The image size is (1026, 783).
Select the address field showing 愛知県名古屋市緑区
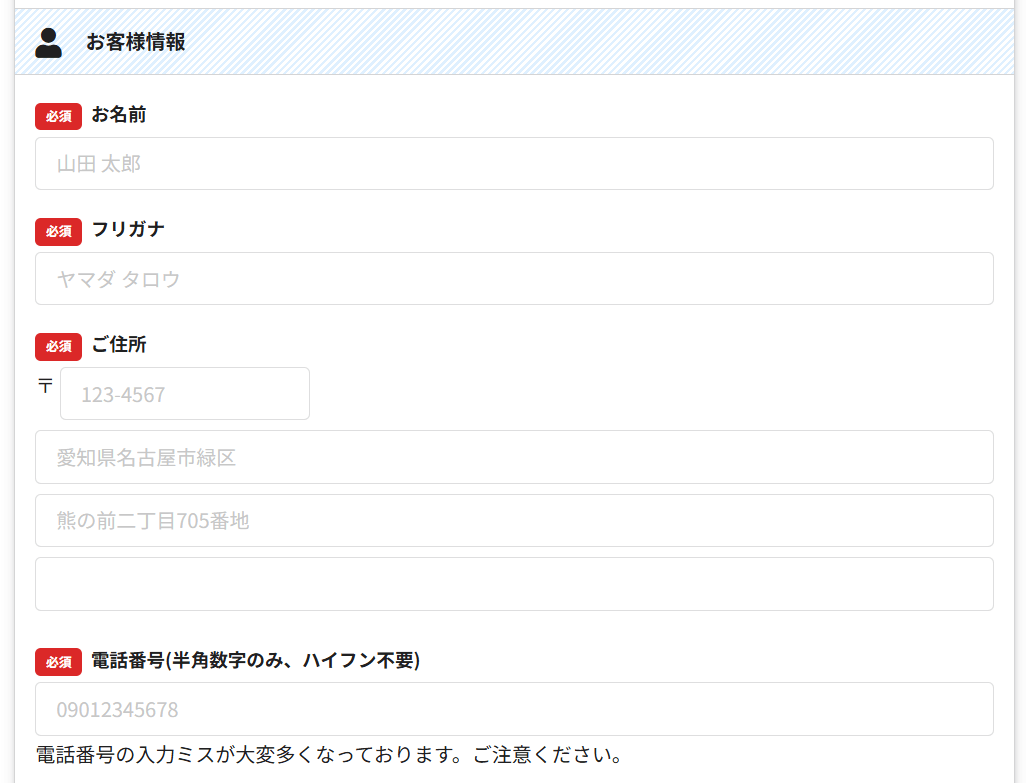pyautogui.click(x=514, y=457)
